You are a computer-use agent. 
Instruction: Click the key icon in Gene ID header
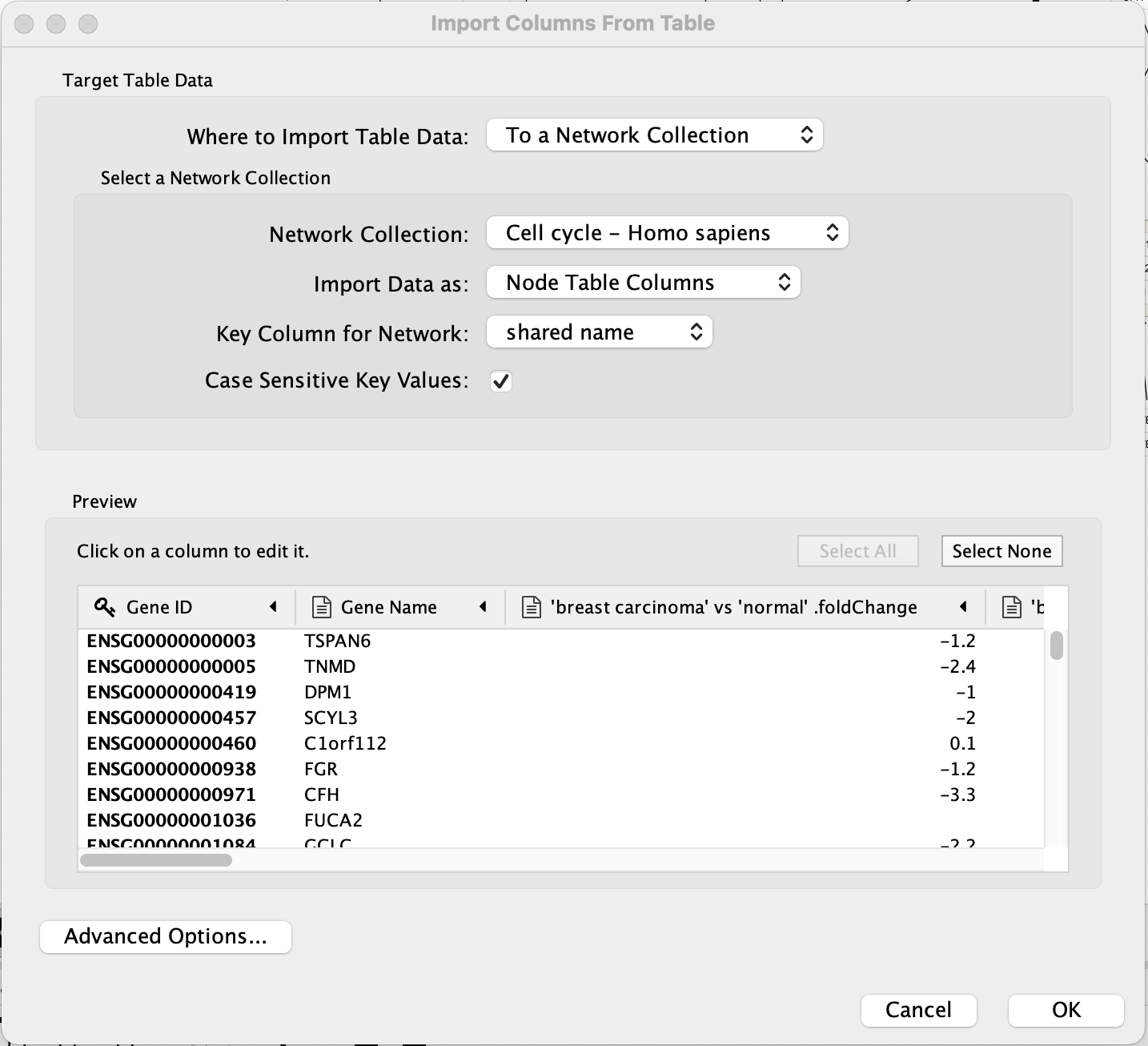click(104, 607)
